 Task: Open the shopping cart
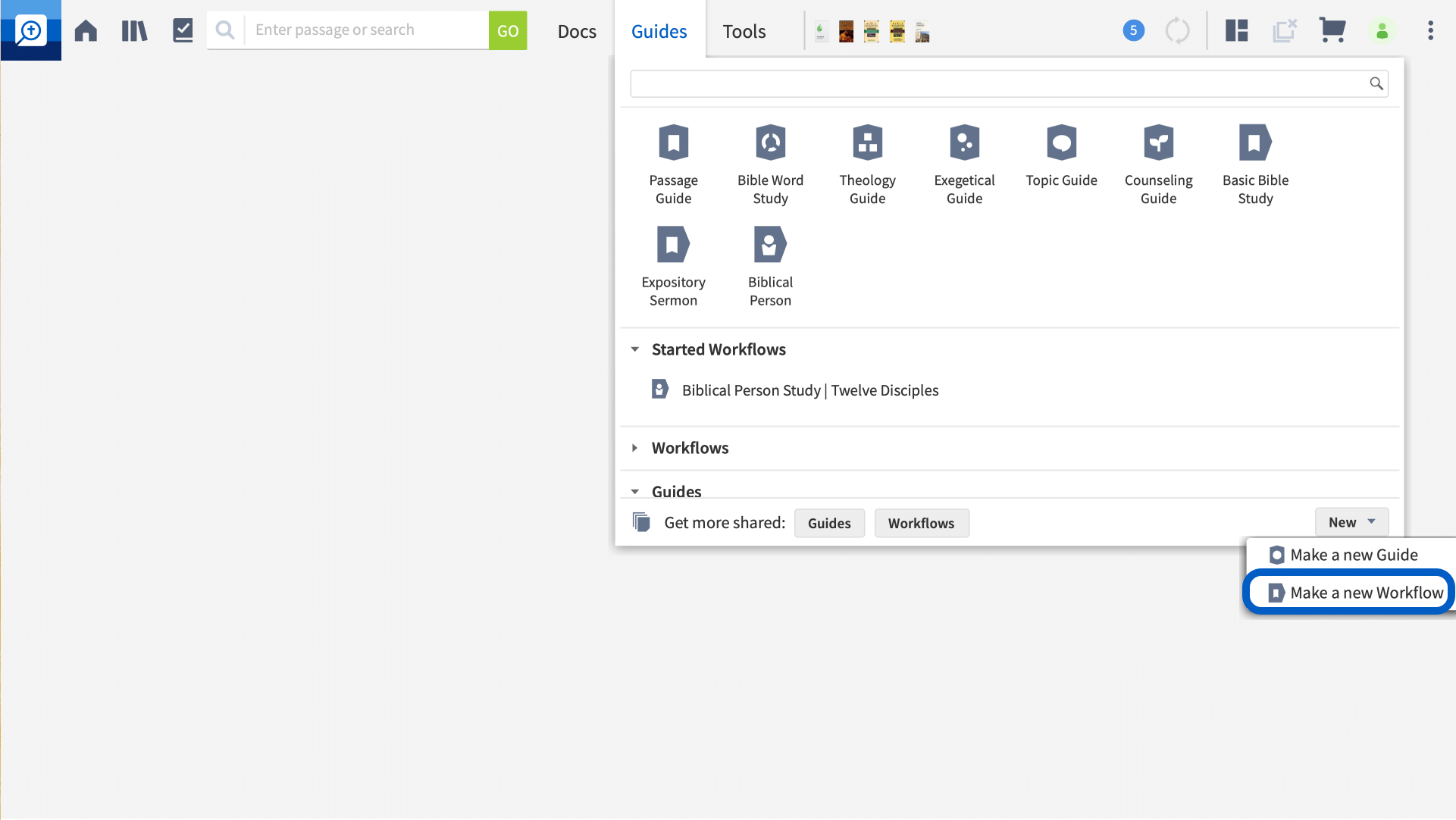pyautogui.click(x=1332, y=30)
